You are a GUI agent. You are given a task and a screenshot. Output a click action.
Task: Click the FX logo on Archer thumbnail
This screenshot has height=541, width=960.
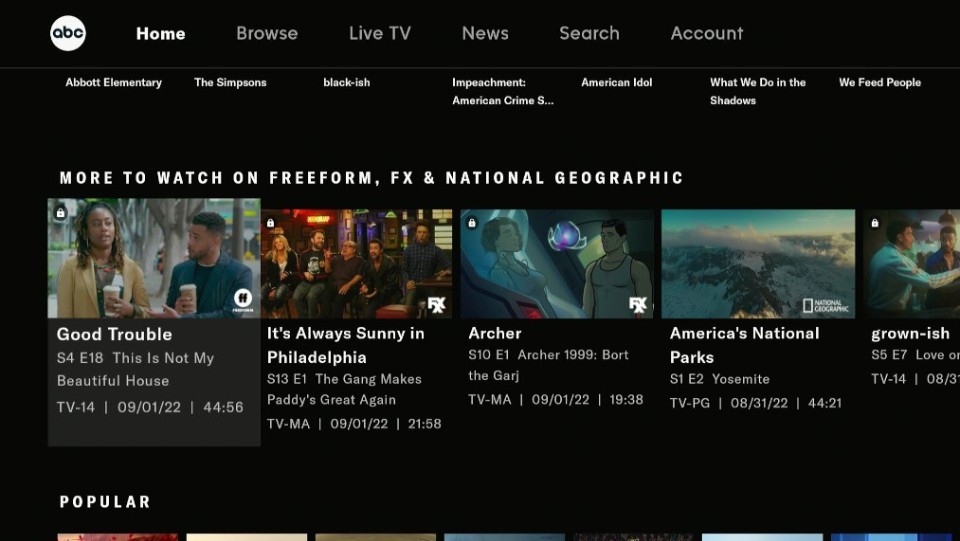[637, 305]
